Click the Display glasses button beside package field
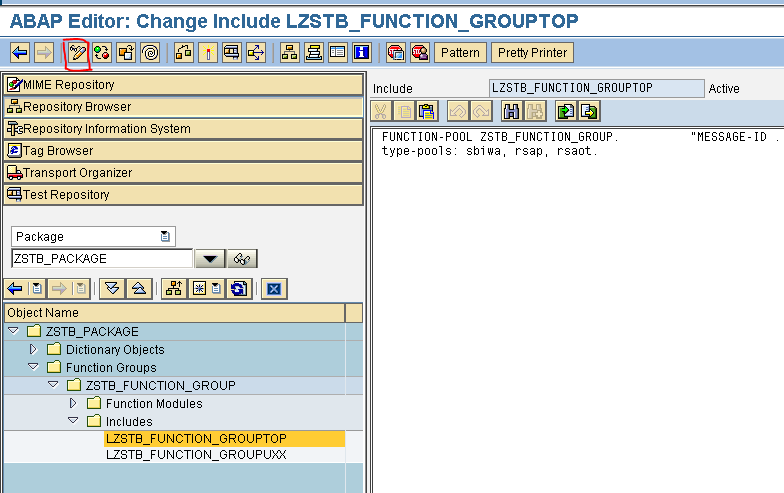The height and width of the screenshot is (493, 784). tap(242, 258)
